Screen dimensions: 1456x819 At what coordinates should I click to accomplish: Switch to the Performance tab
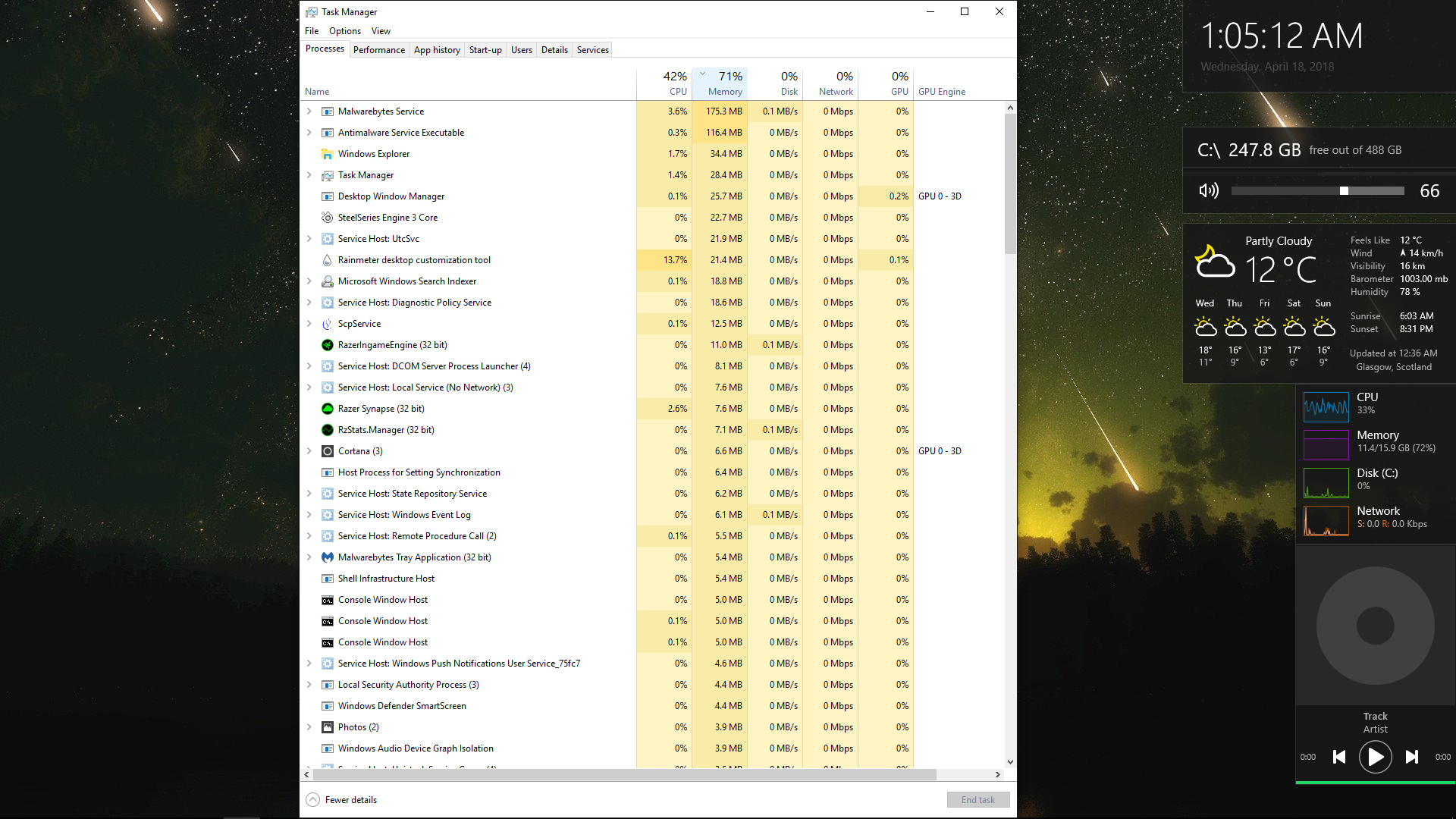(379, 50)
